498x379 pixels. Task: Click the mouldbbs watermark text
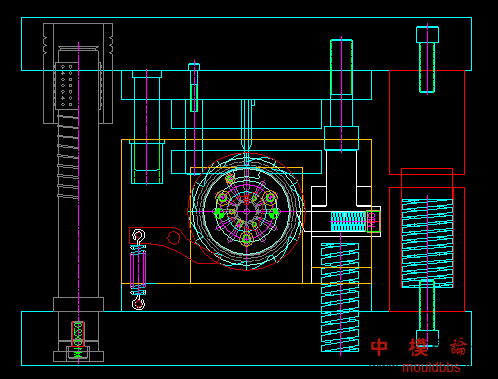point(431,368)
